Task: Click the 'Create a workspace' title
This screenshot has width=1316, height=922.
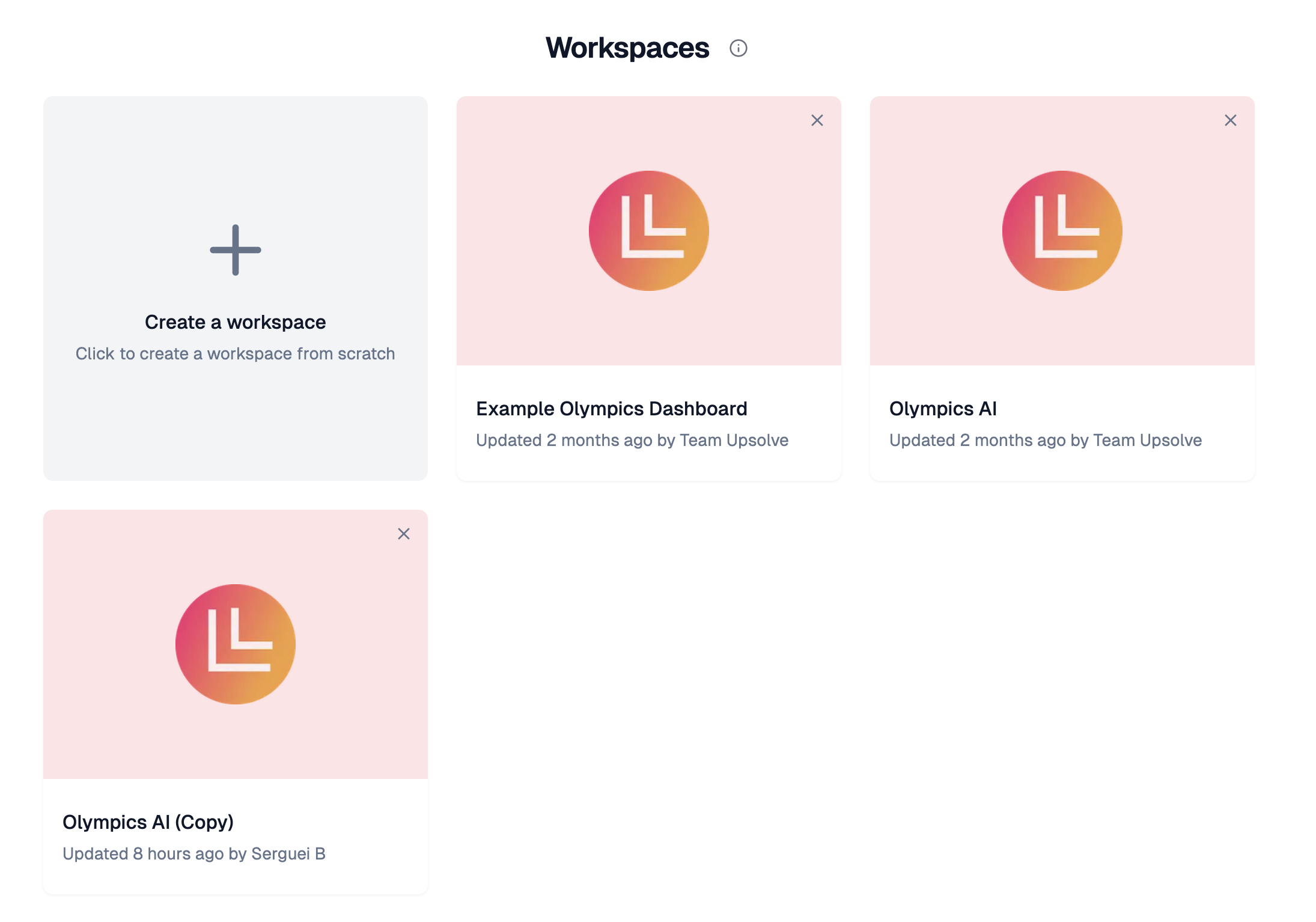Action: [236, 322]
